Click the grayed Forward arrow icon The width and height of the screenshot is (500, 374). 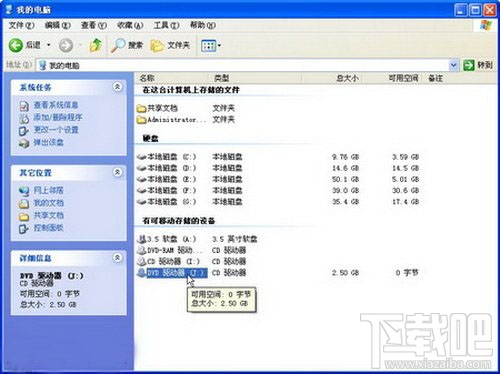[x=66, y=45]
